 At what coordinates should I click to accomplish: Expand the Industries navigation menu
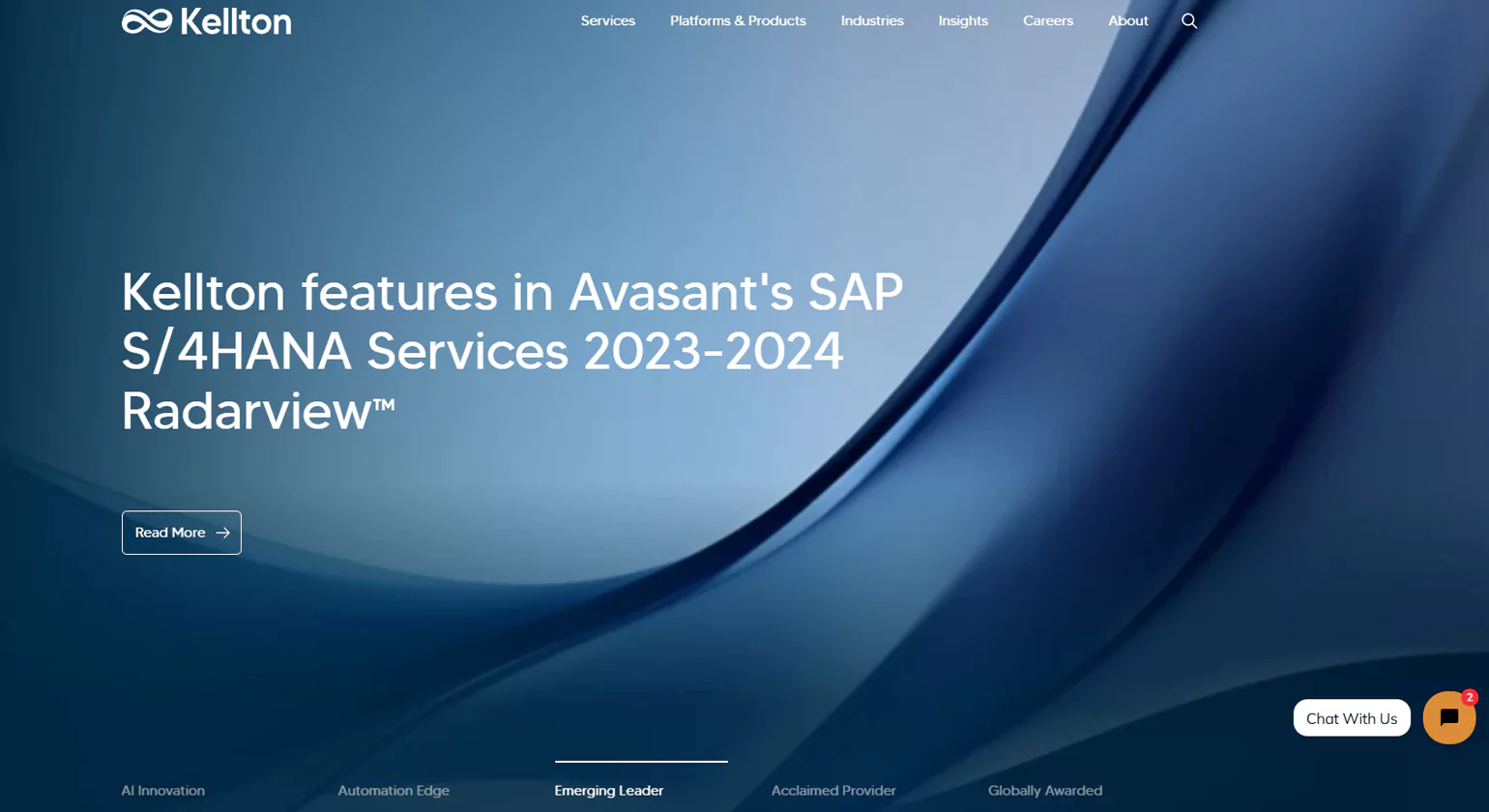[872, 21]
